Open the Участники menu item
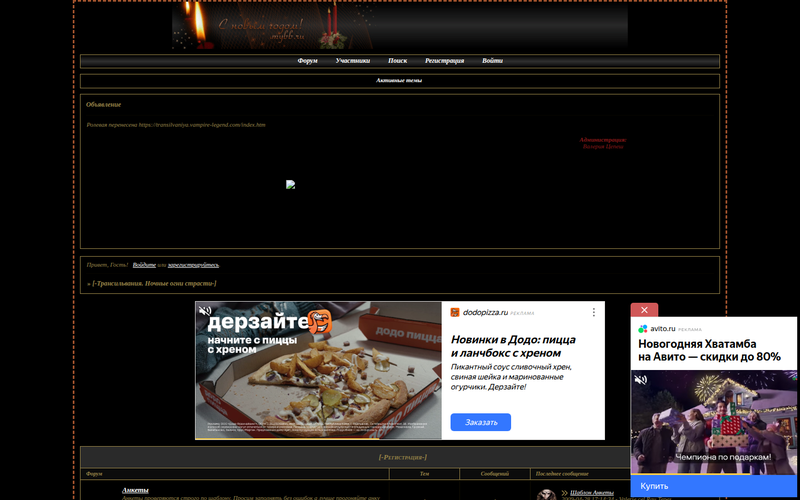 (353, 61)
